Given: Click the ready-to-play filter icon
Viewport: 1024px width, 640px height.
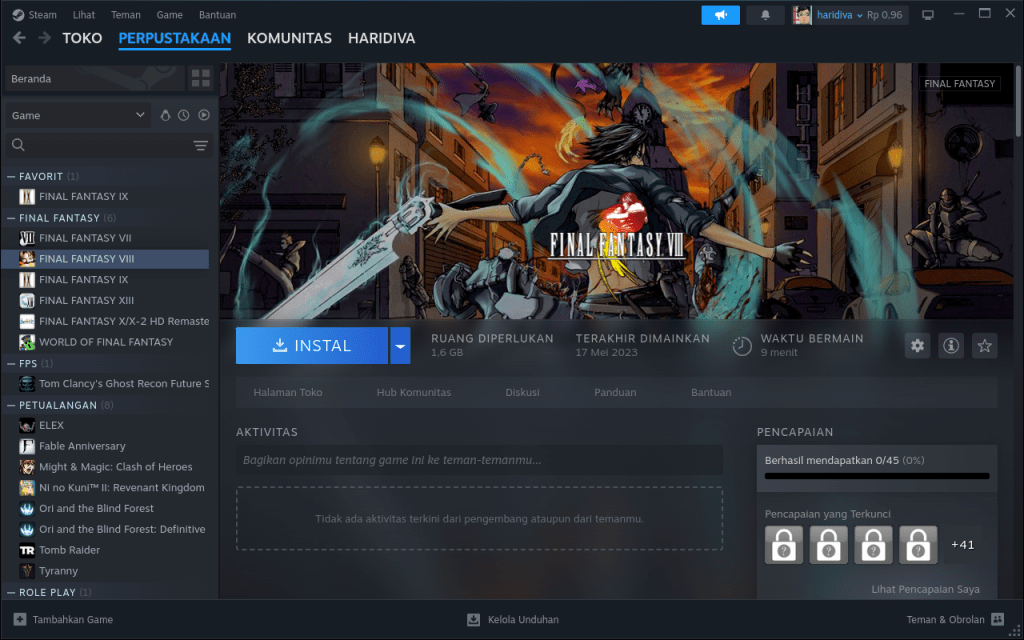Looking at the screenshot, I should [x=203, y=115].
